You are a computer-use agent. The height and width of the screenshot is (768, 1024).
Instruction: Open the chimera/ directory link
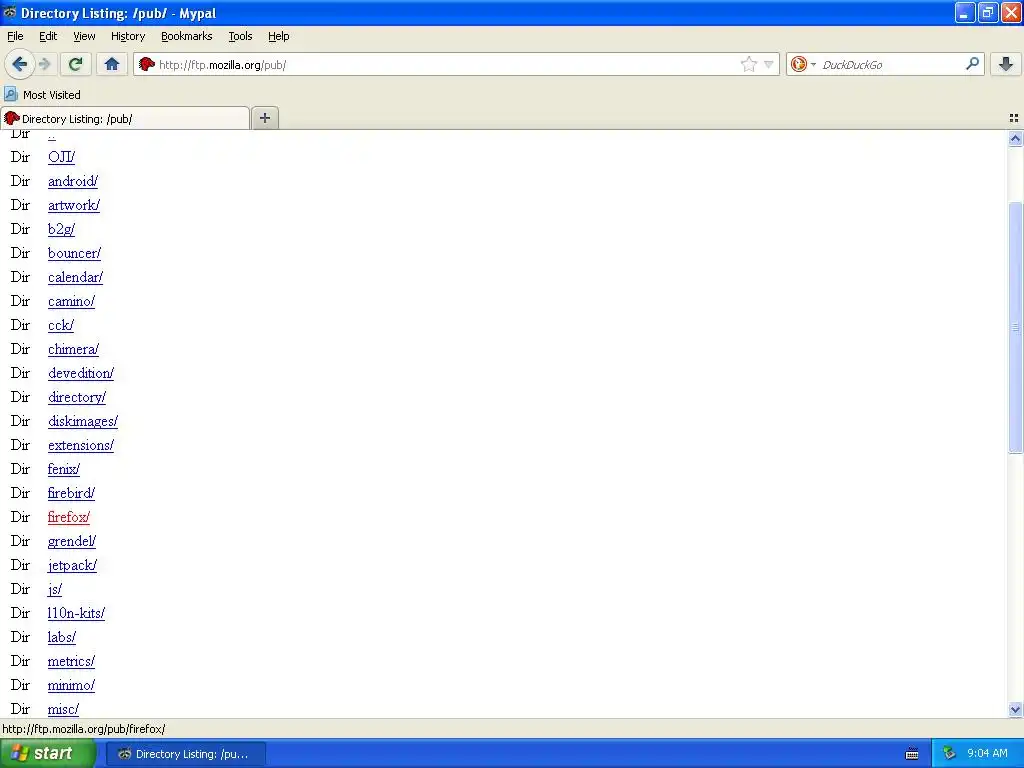click(x=74, y=349)
